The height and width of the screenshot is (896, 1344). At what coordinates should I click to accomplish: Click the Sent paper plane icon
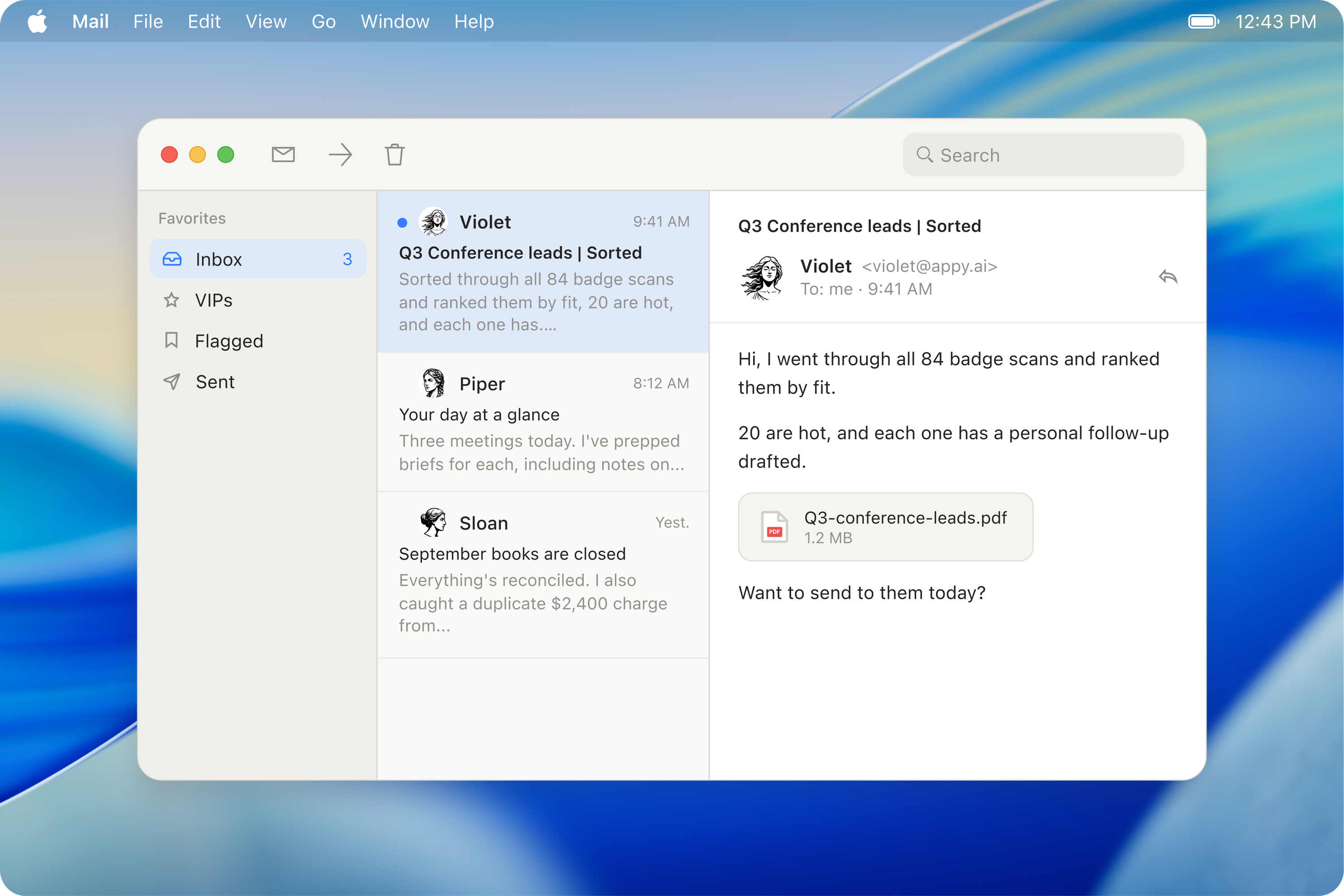click(x=172, y=381)
